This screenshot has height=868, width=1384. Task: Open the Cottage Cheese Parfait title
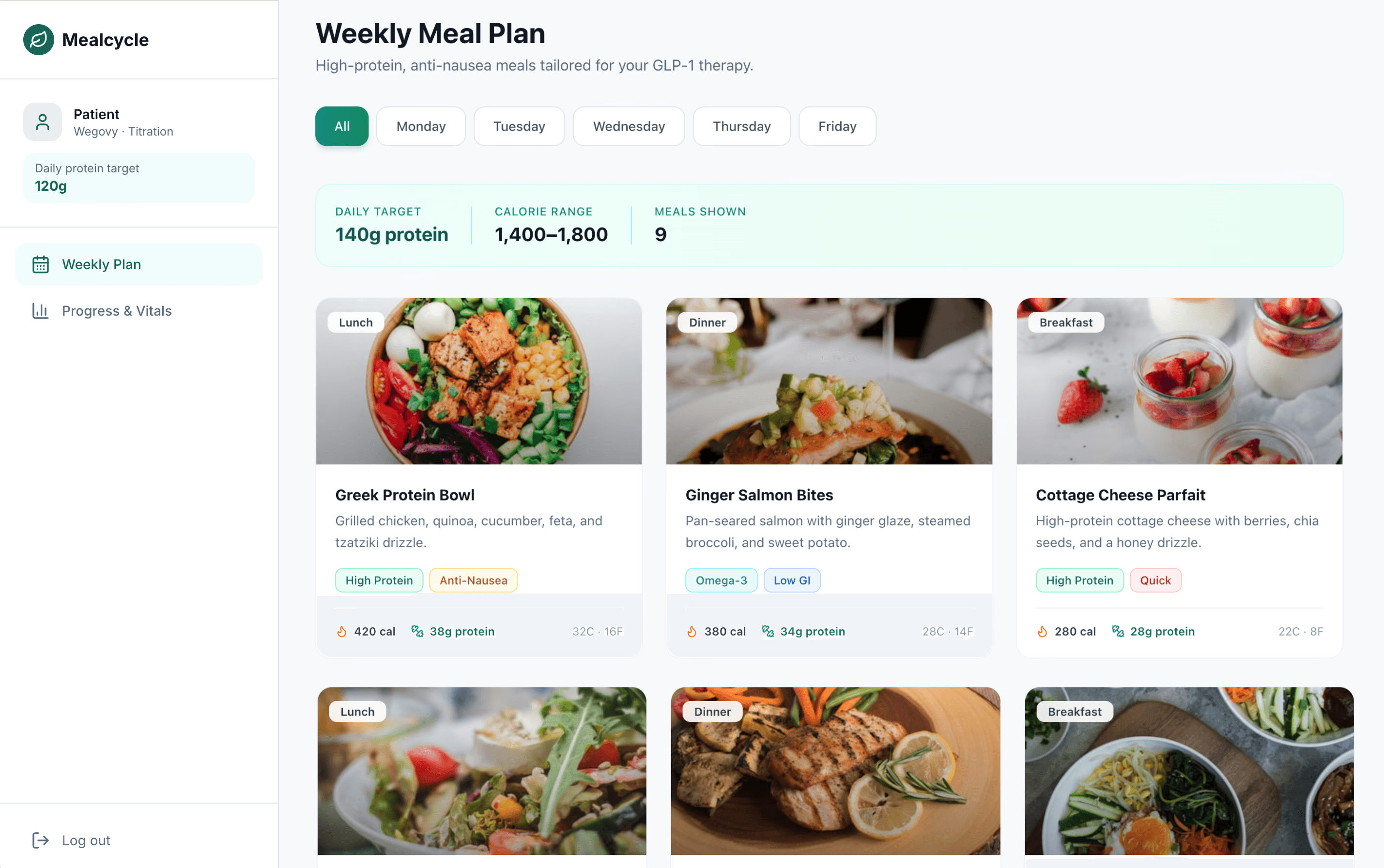[x=1121, y=495]
